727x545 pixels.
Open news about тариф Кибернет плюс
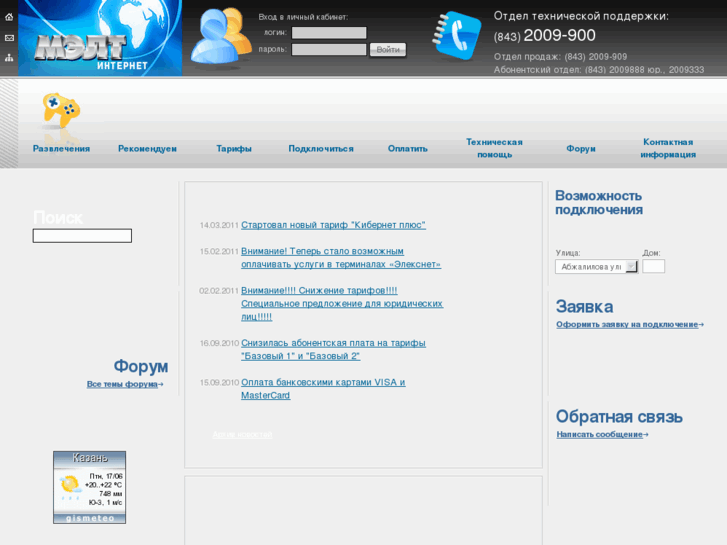[x=333, y=225]
